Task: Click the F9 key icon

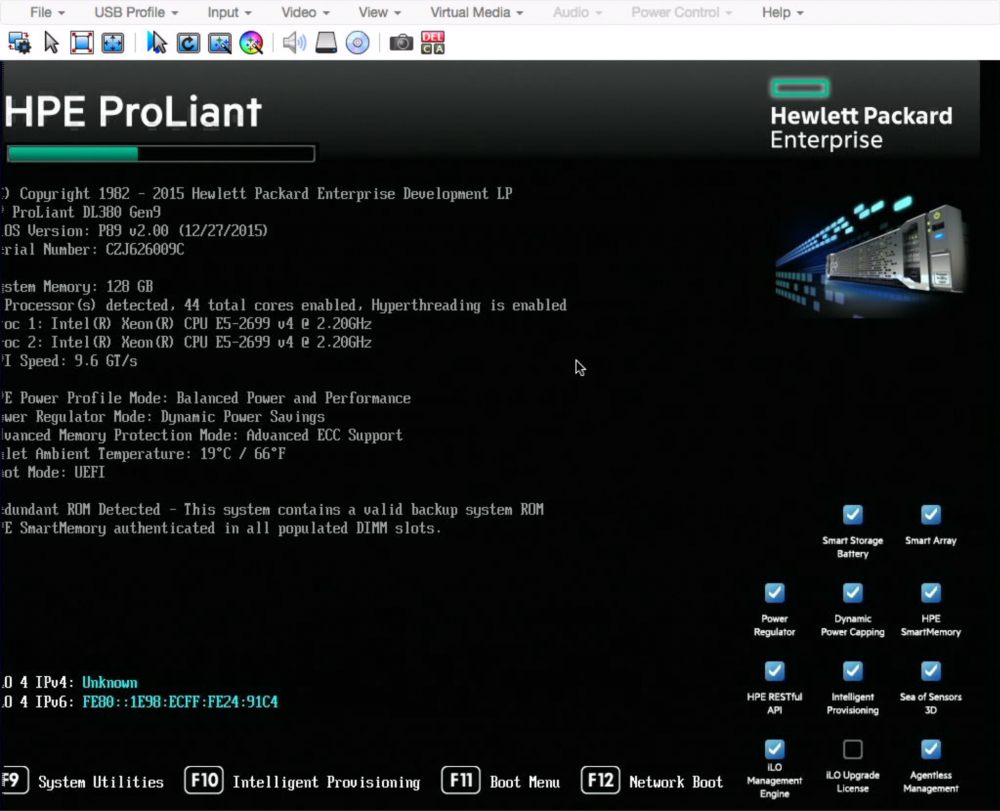Action: [x=14, y=780]
